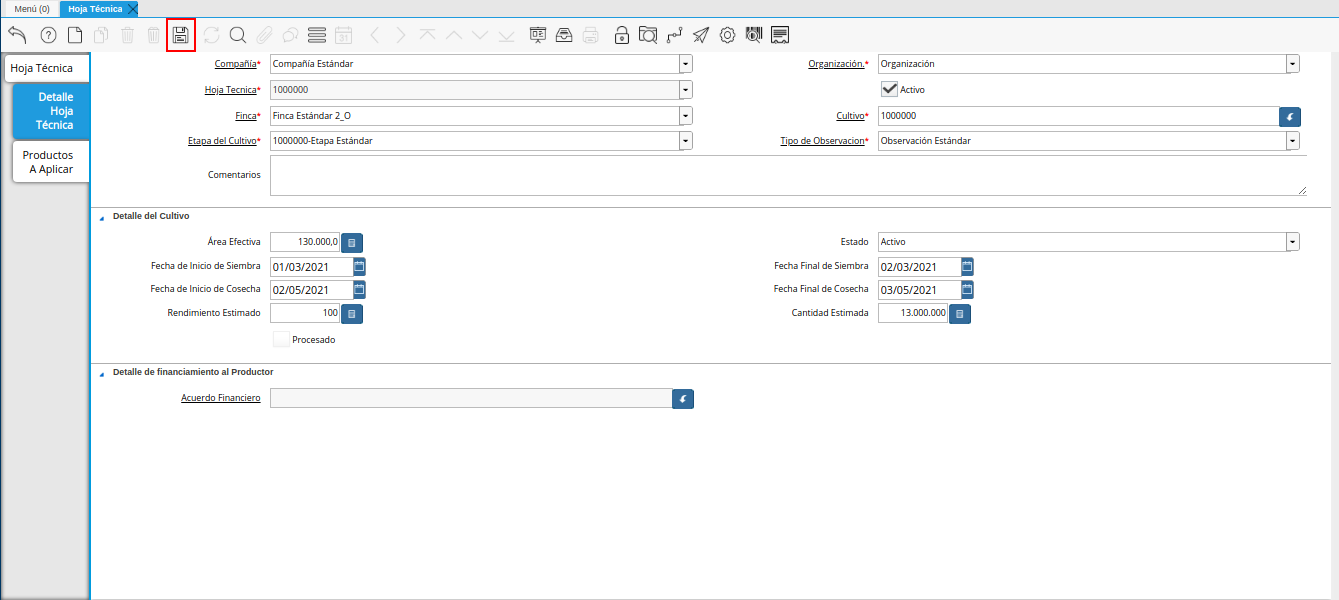The height and width of the screenshot is (600, 1339).
Task: Switch to Detalle Hoja Técnica tab
Action: coord(52,111)
